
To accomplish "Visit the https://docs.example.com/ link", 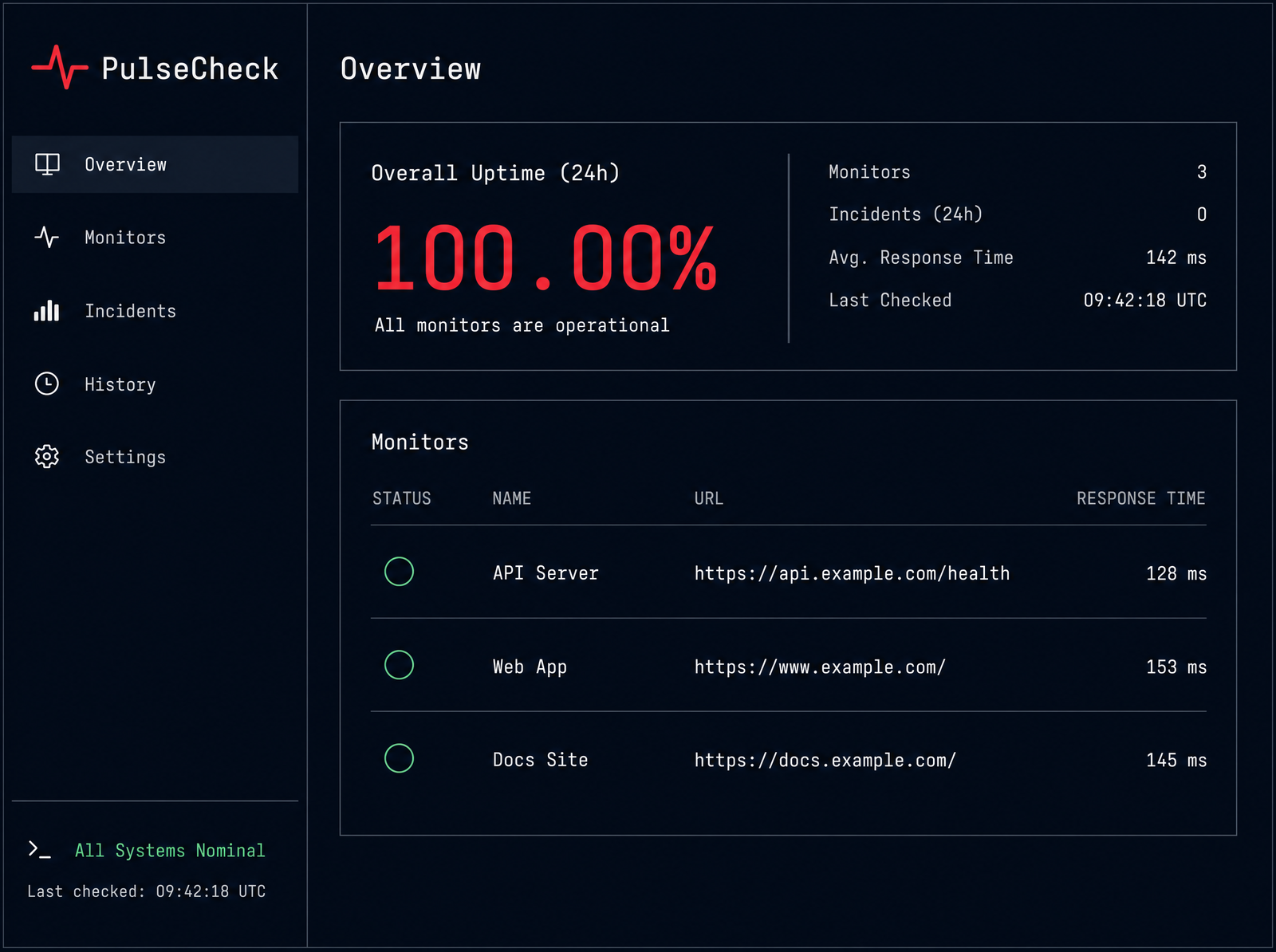I will [x=825, y=760].
